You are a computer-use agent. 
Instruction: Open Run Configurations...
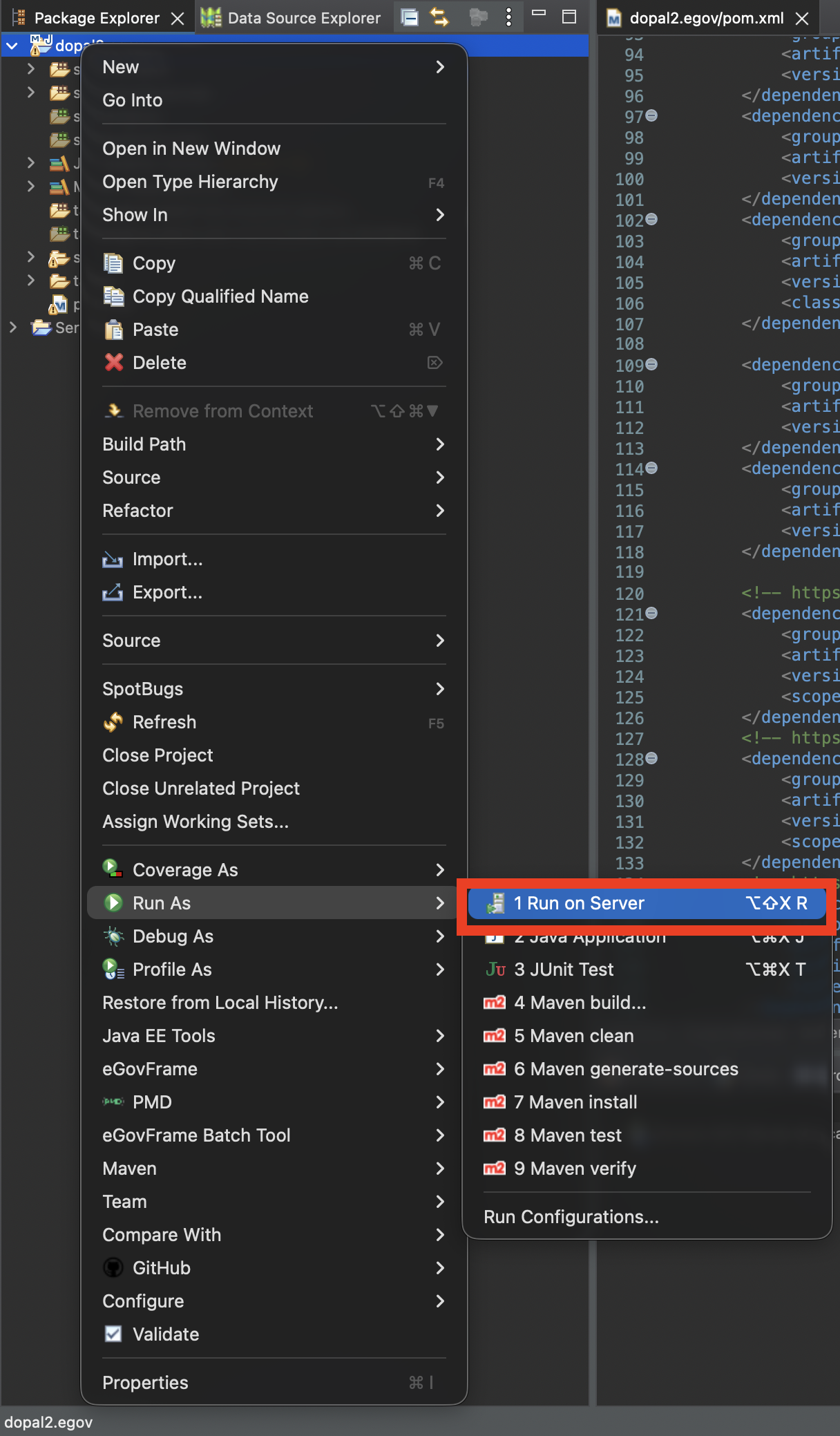pos(647,1217)
